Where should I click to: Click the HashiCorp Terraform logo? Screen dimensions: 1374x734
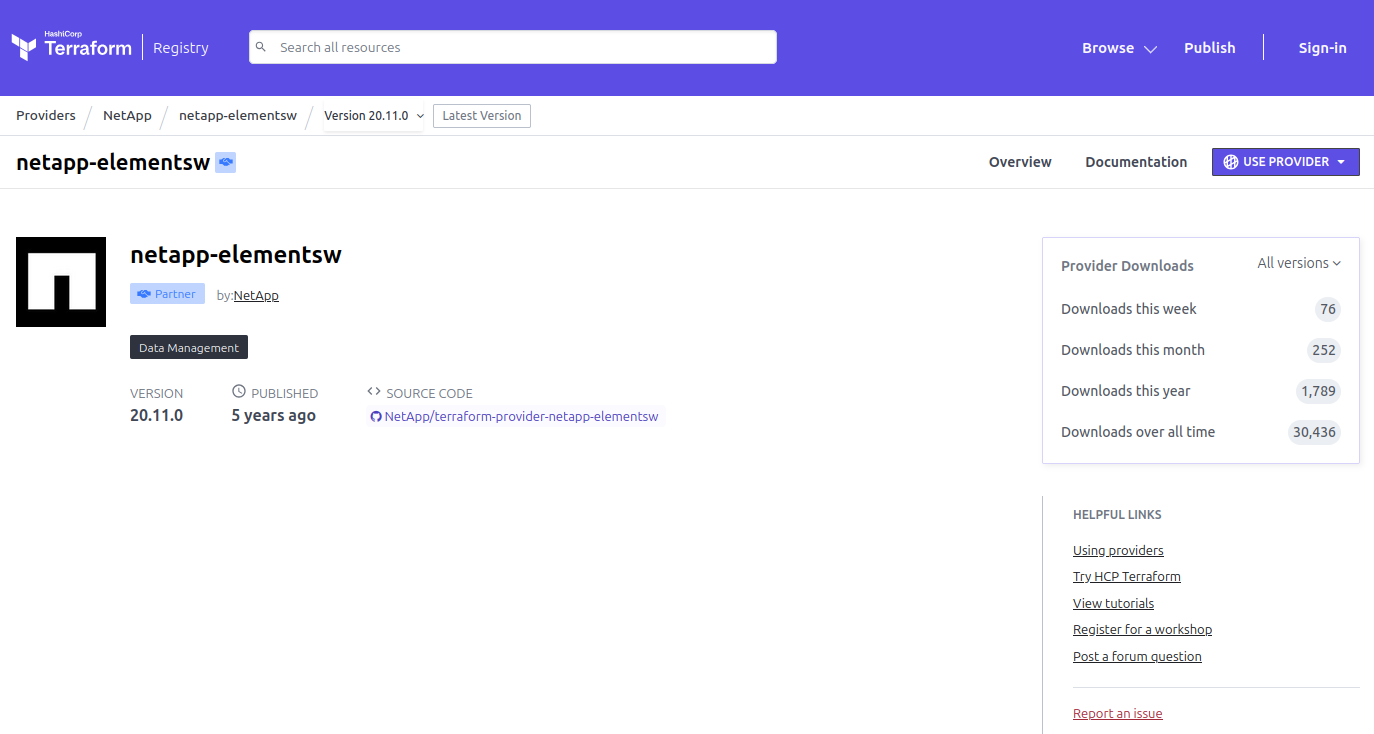[x=71, y=46]
